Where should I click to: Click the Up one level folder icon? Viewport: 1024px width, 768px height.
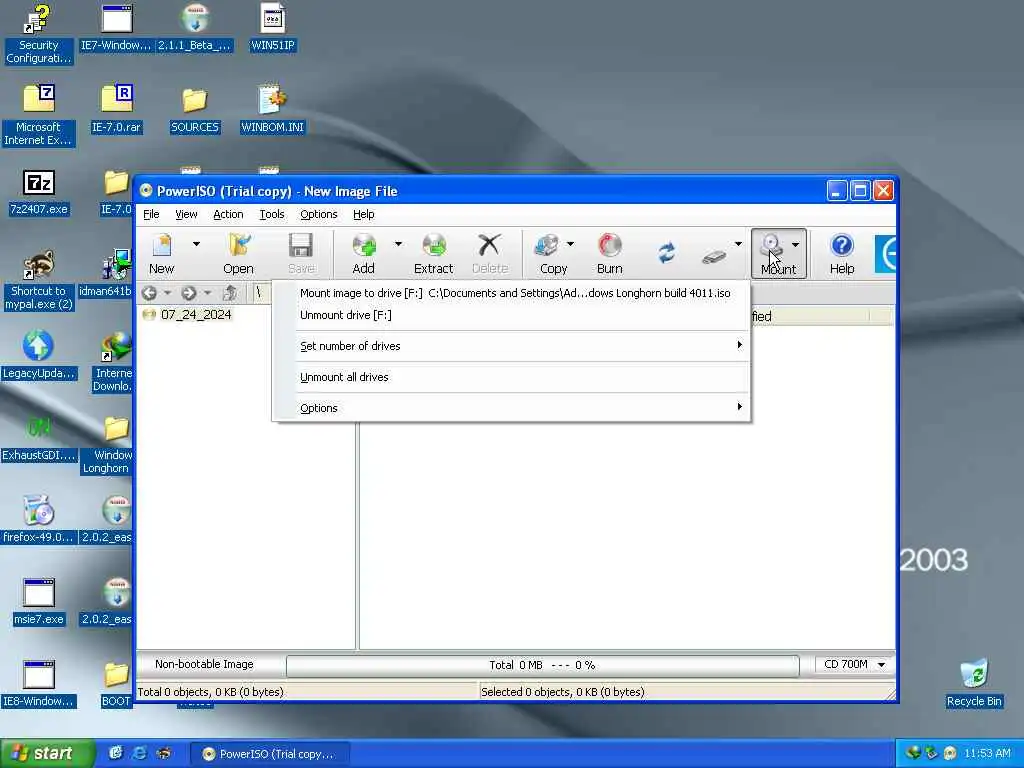point(229,293)
